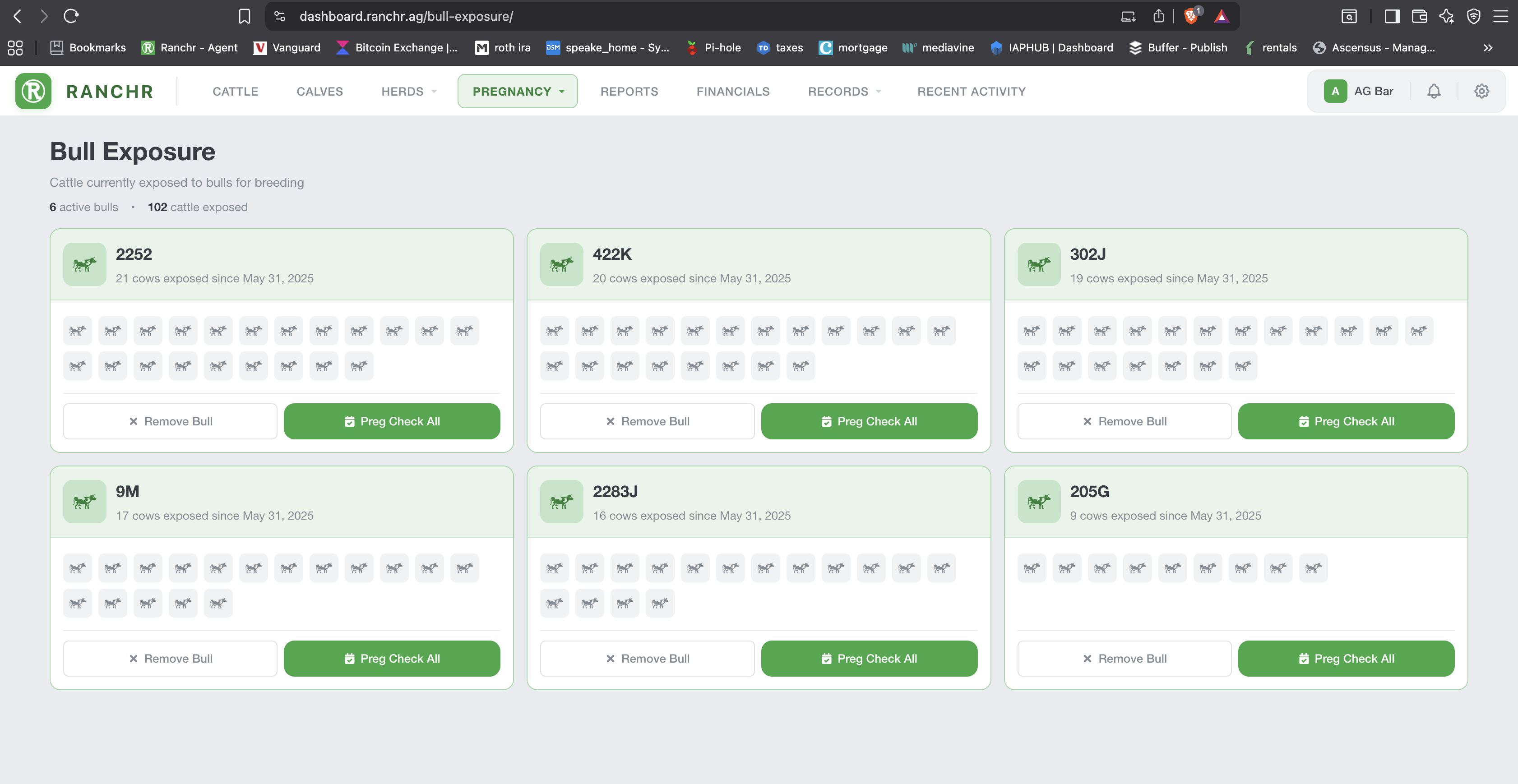Go to the Cattle tab
The image size is (1518, 784).
pyautogui.click(x=235, y=91)
